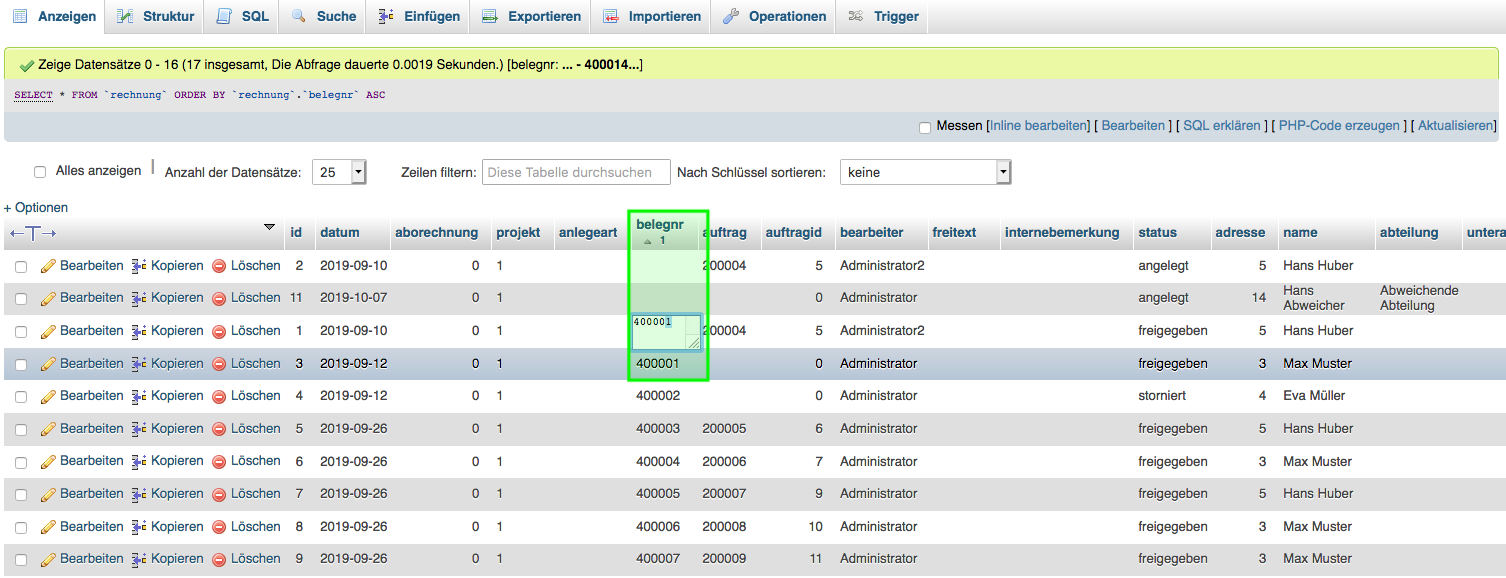Screen dimensions: 1506x578
Task: Enable the Alles anzeigen checkbox
Action: pyautogui.click(x=40, y=172)
